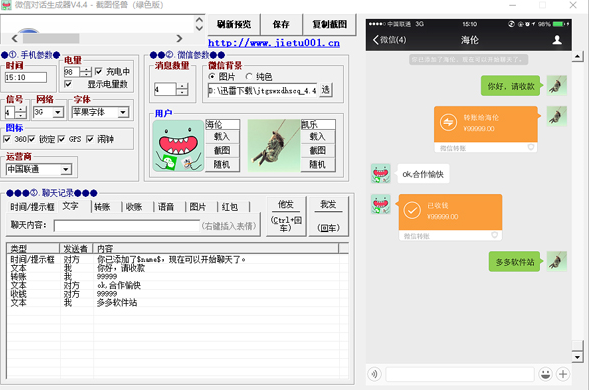Click the 他发 (Ctrl+回车) button
Image resolution: width=589 pixels, height=390 pixels.
click(x=286, y=216)
